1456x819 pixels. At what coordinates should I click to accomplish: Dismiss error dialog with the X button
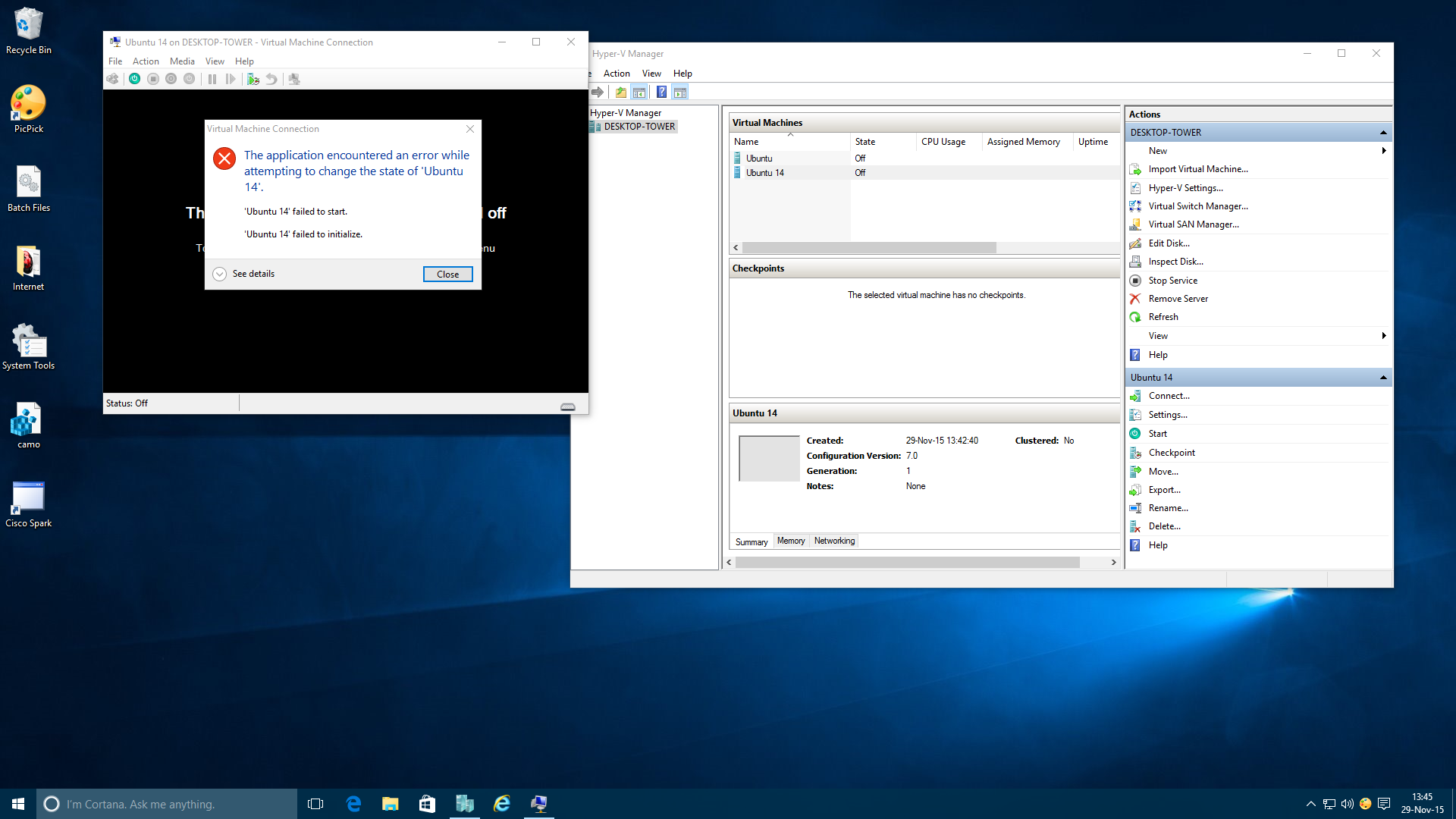470,129
